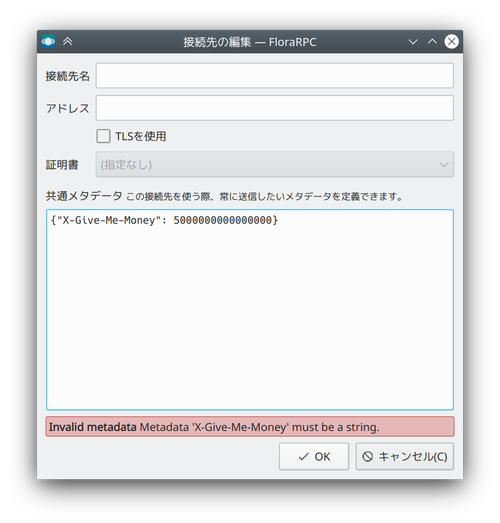500x523 pixels.
Task: Click the title 接続先の編集 — FloraRPC
Action: (250, 42)
